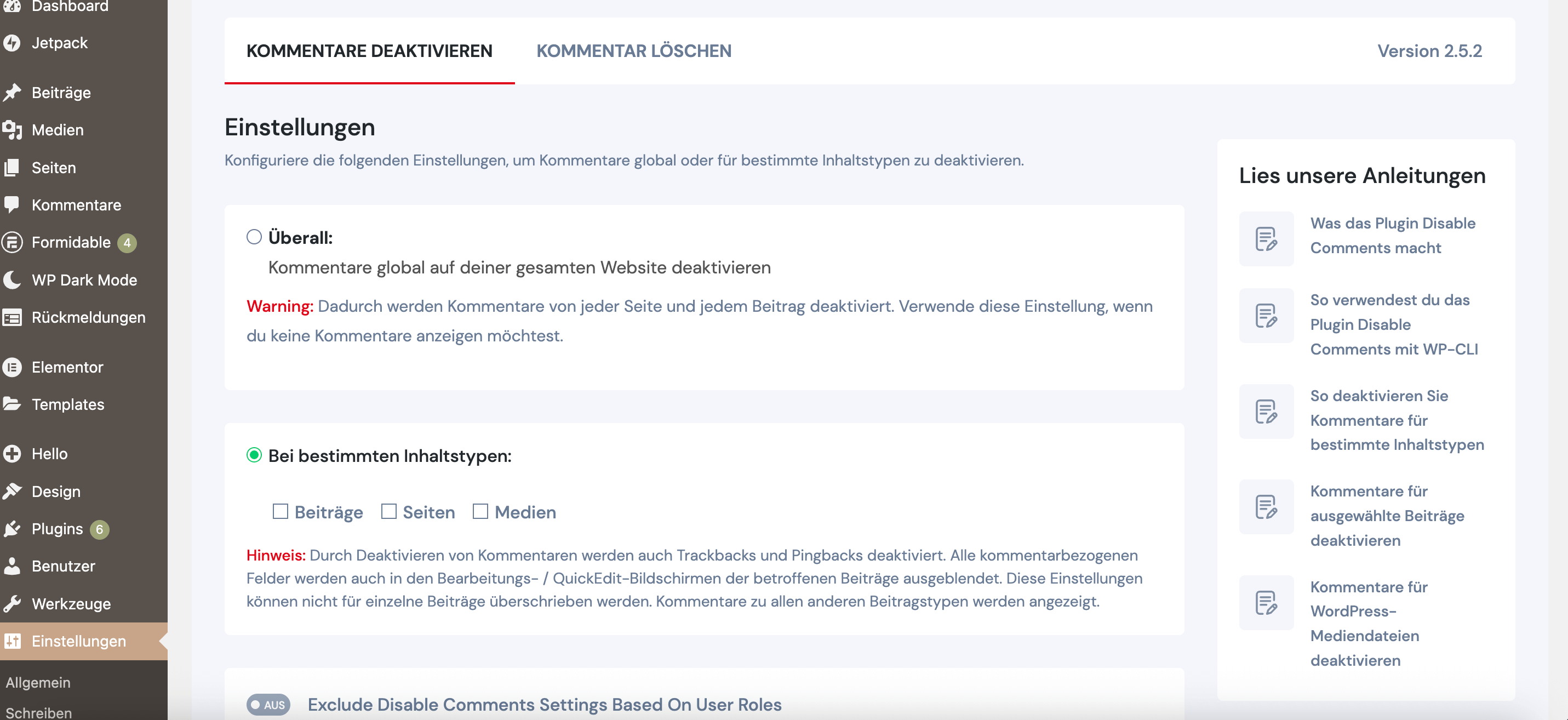
Task: Click the Templates folder icon
Action: [12, 404]
